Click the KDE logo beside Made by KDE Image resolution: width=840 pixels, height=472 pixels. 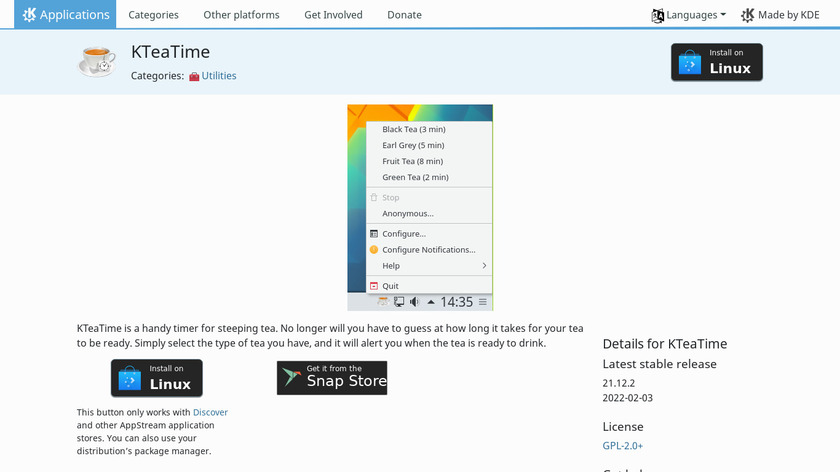[747, 15]
